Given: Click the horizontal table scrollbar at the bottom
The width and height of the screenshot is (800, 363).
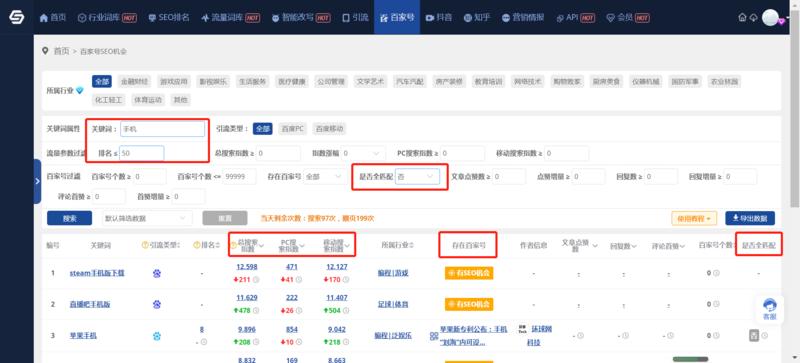Looking at the screenshot, I should point(690,359).
